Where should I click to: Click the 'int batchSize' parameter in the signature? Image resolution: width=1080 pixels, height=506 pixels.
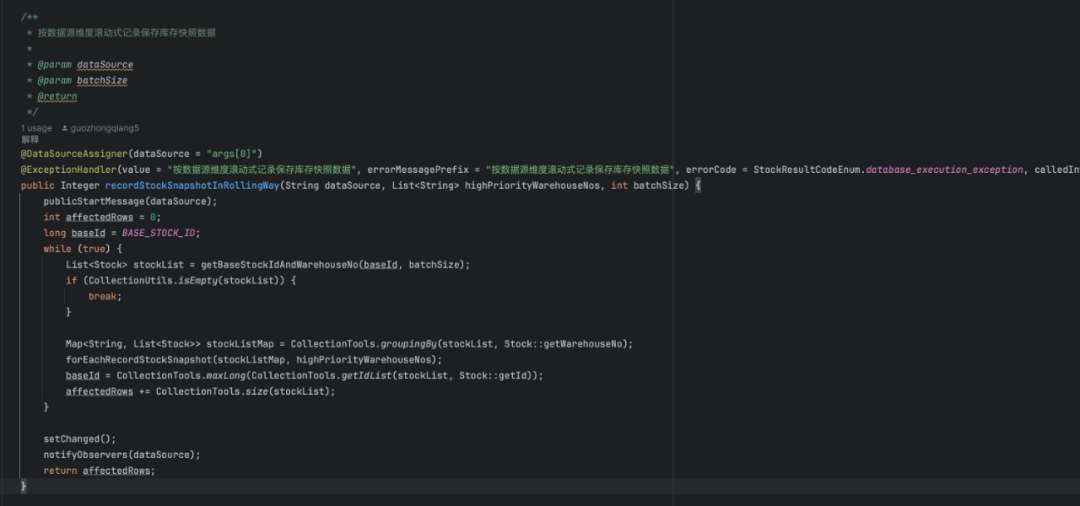pos(649,186)
